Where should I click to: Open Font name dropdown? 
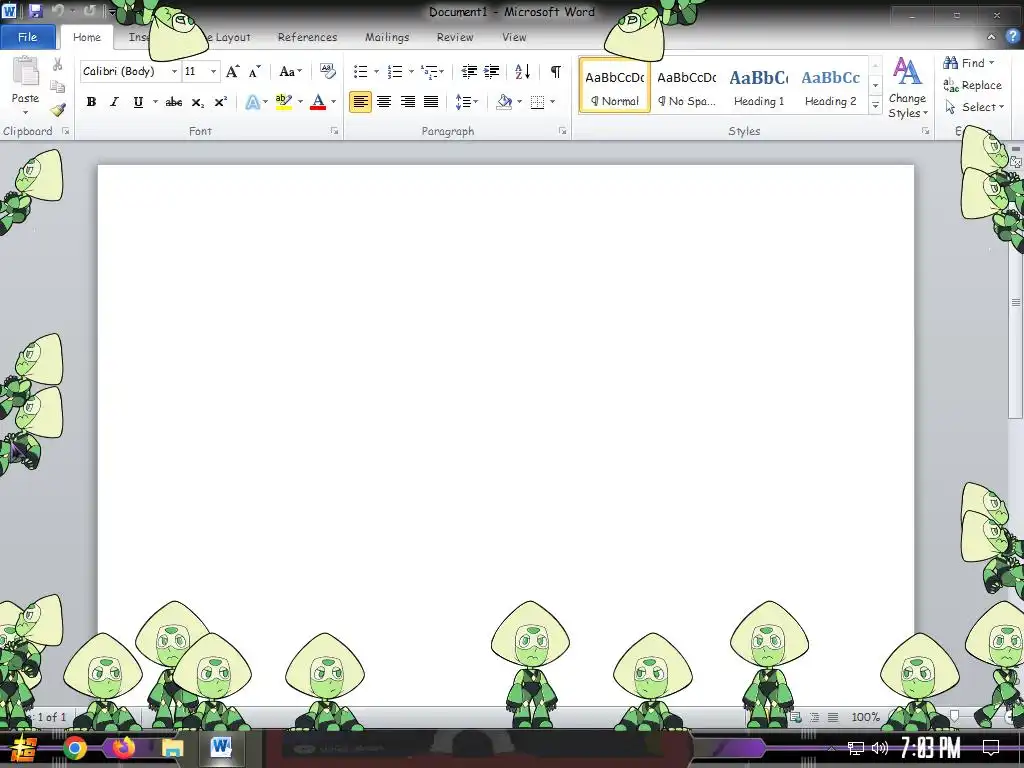(x=174, y=71)
